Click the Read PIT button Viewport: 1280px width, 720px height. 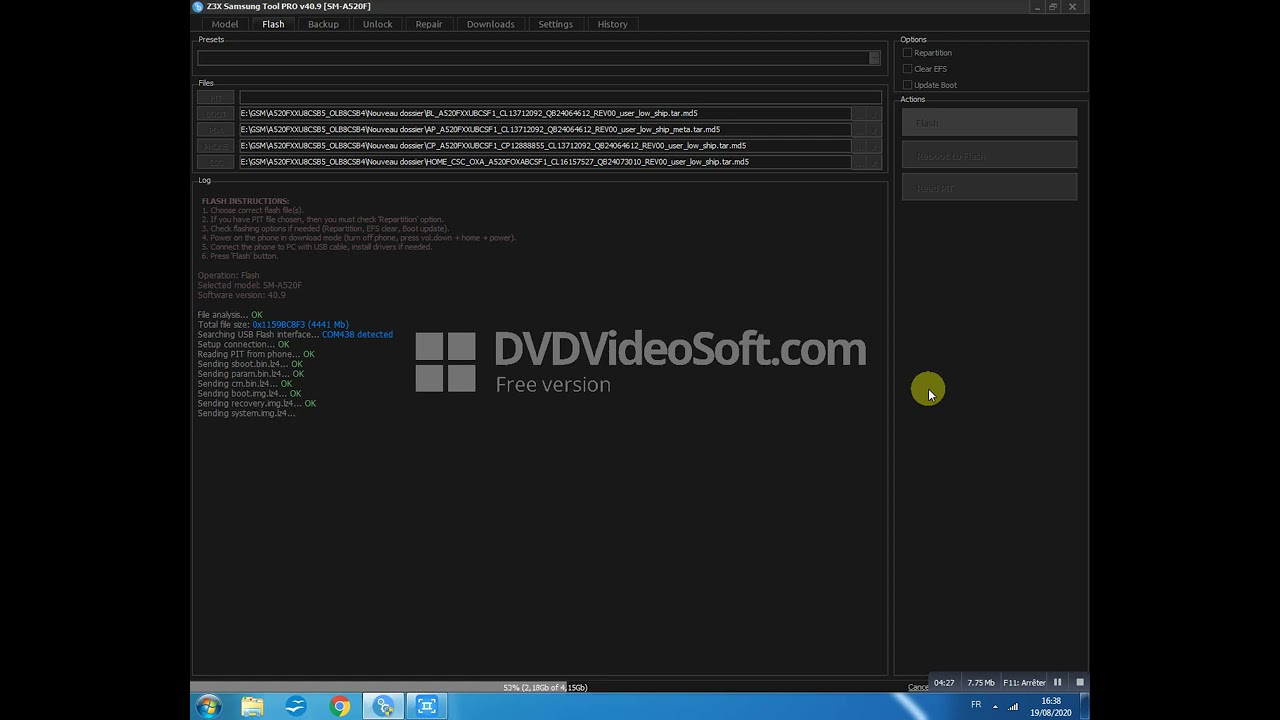[989, 188]
